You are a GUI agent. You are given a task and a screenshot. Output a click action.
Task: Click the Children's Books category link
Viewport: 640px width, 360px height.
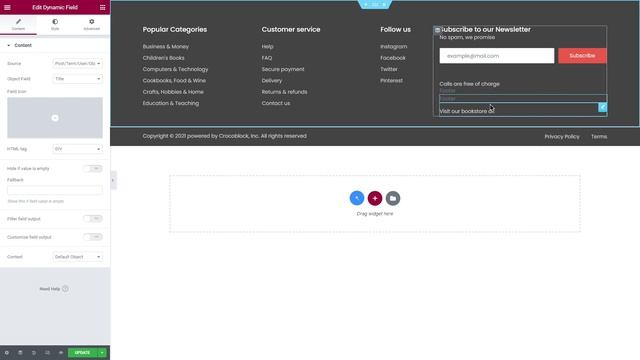coord(163,58)
